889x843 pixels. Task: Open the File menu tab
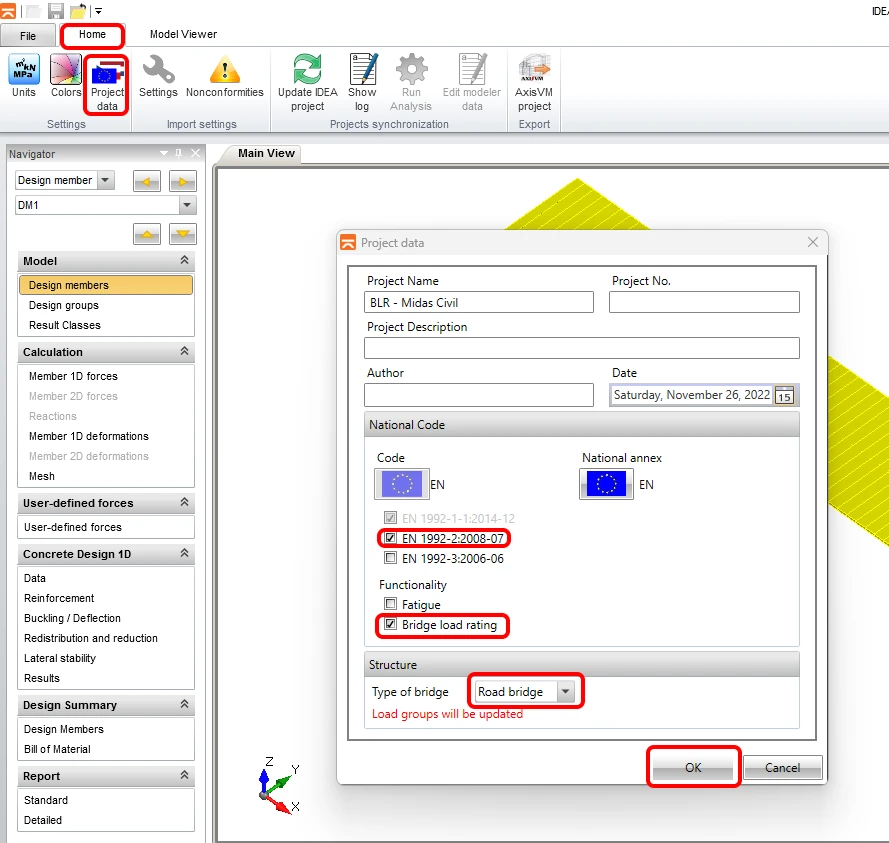28,36
